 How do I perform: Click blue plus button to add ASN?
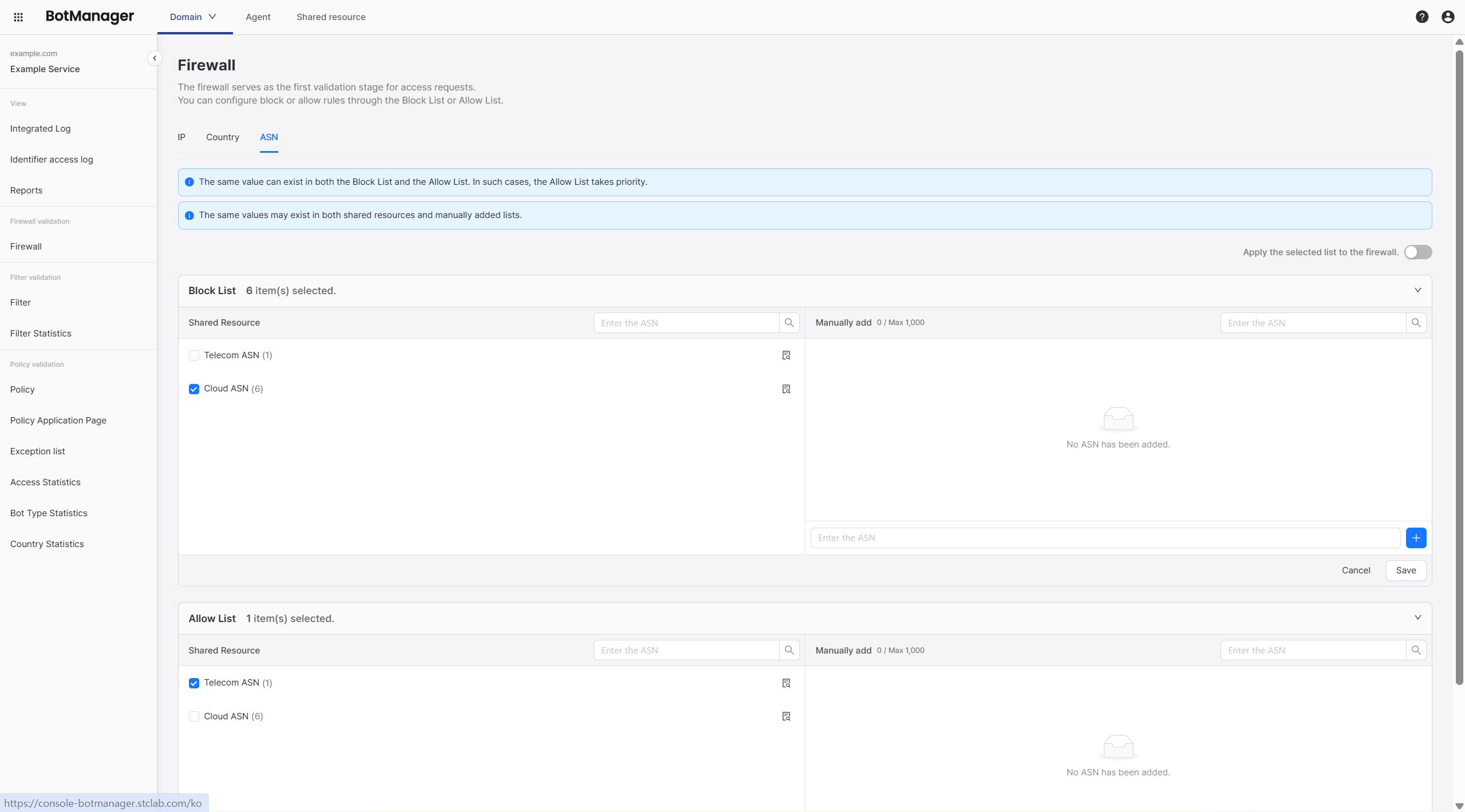1415,538
